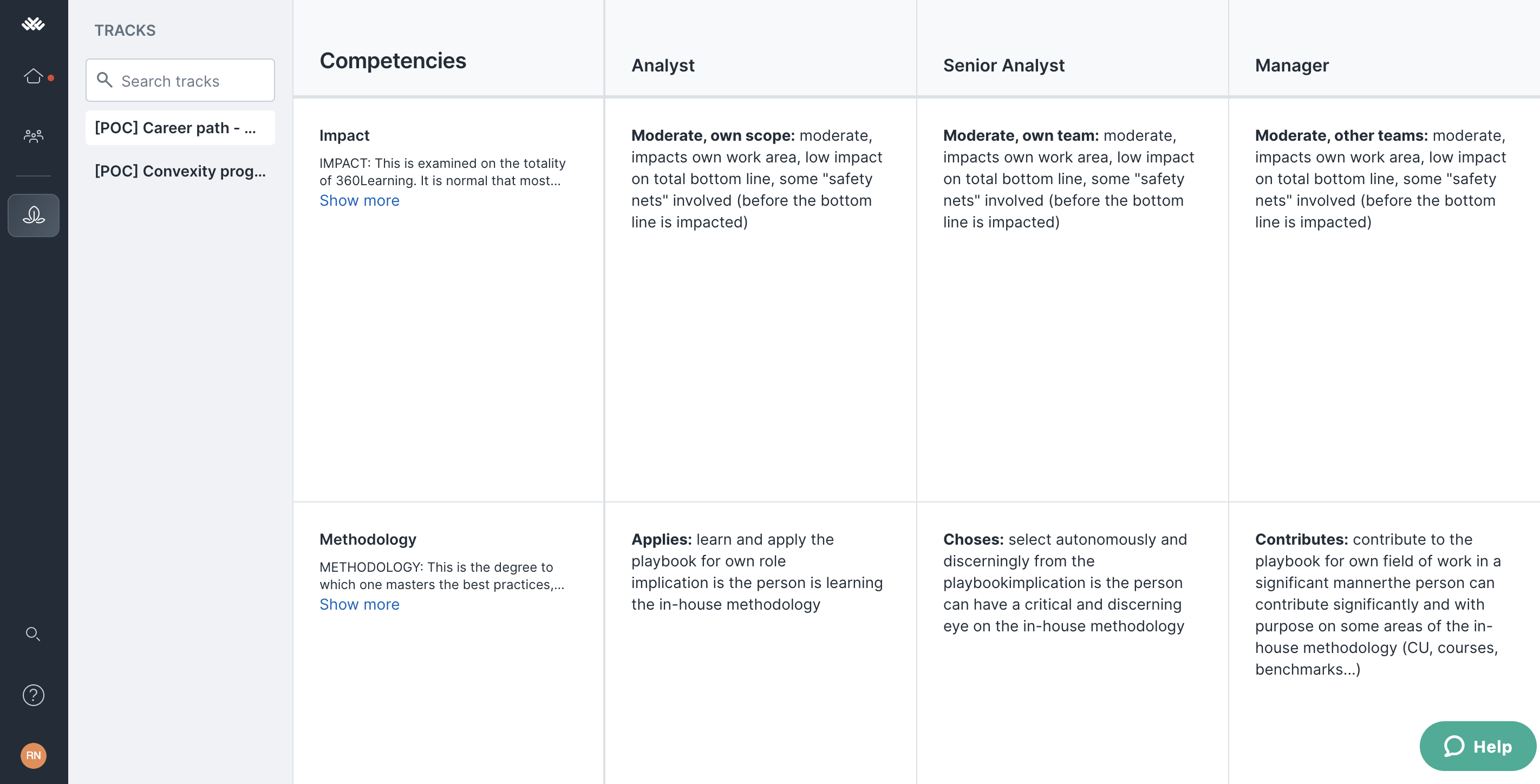This screenshot has width=1540, height=784.
Task: Click the search icon at bottom-left
Action: pos(34,633)
